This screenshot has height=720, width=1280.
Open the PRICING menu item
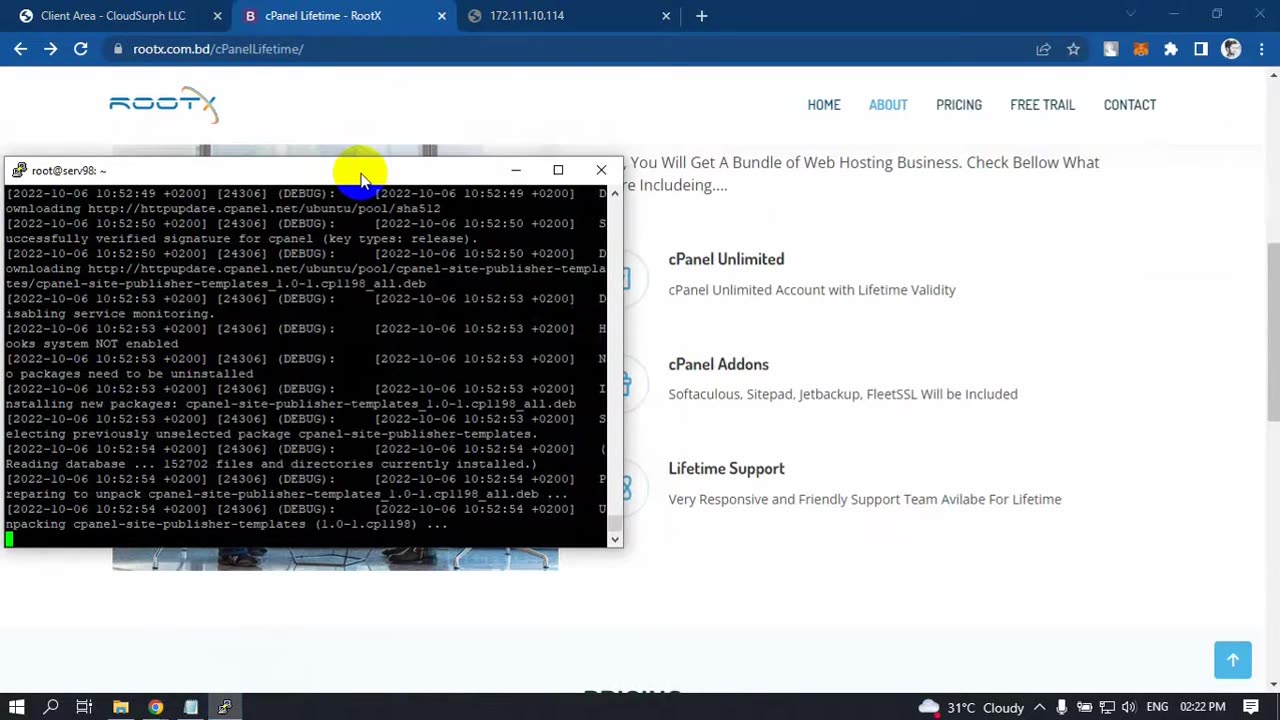(959, 105)
